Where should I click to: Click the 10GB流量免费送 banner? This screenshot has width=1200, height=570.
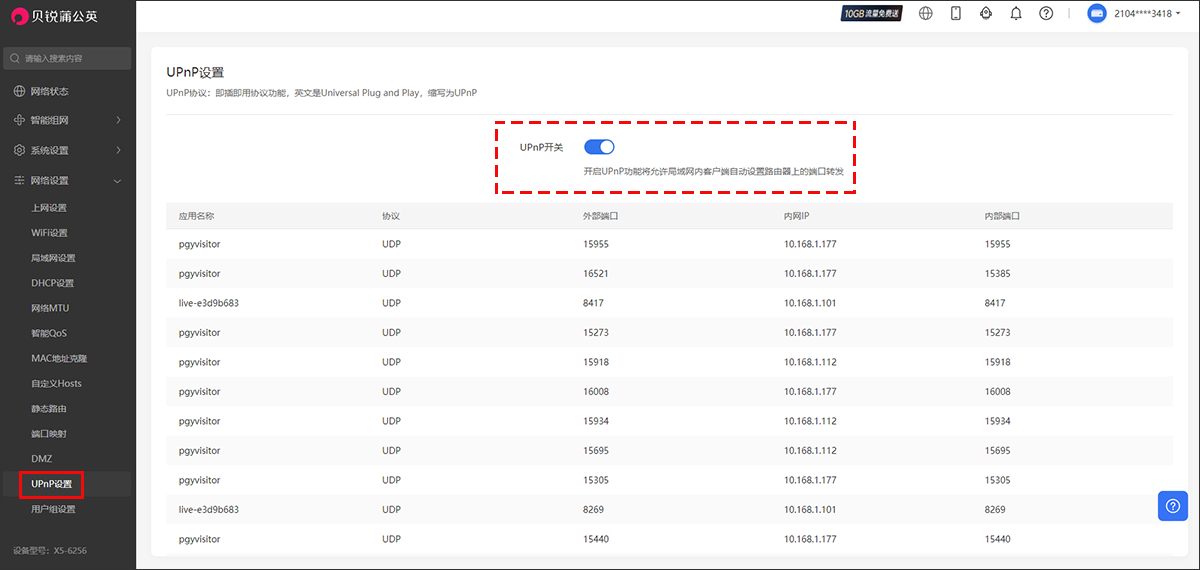(872, 14)
